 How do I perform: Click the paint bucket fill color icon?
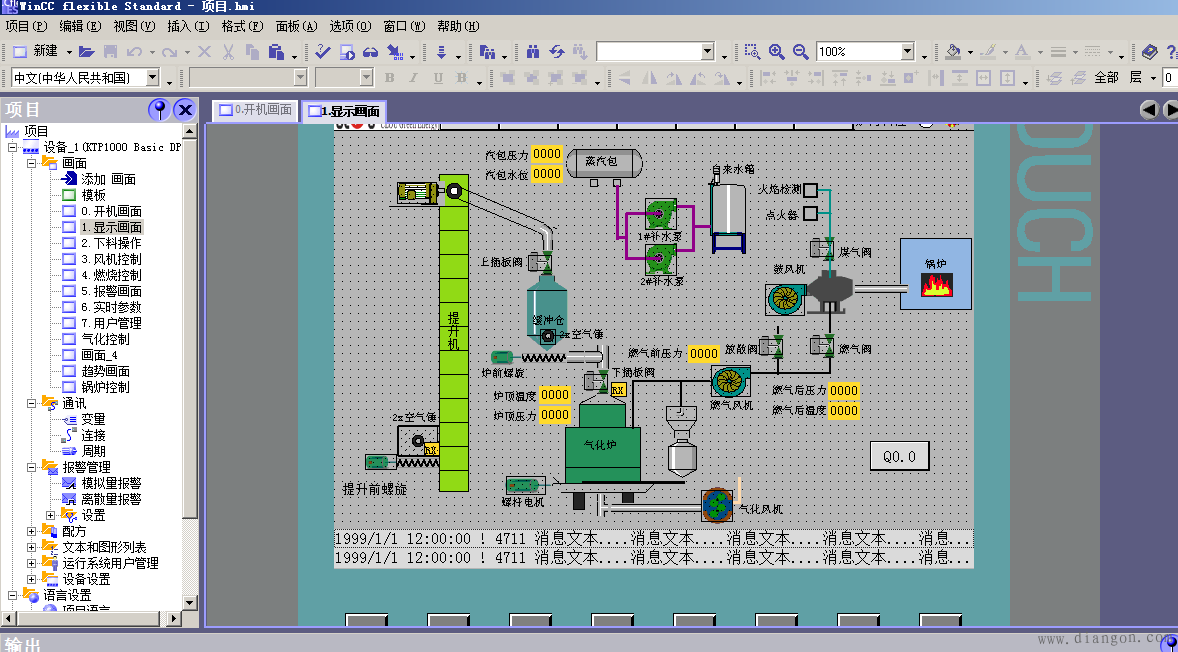pos(951,49)
